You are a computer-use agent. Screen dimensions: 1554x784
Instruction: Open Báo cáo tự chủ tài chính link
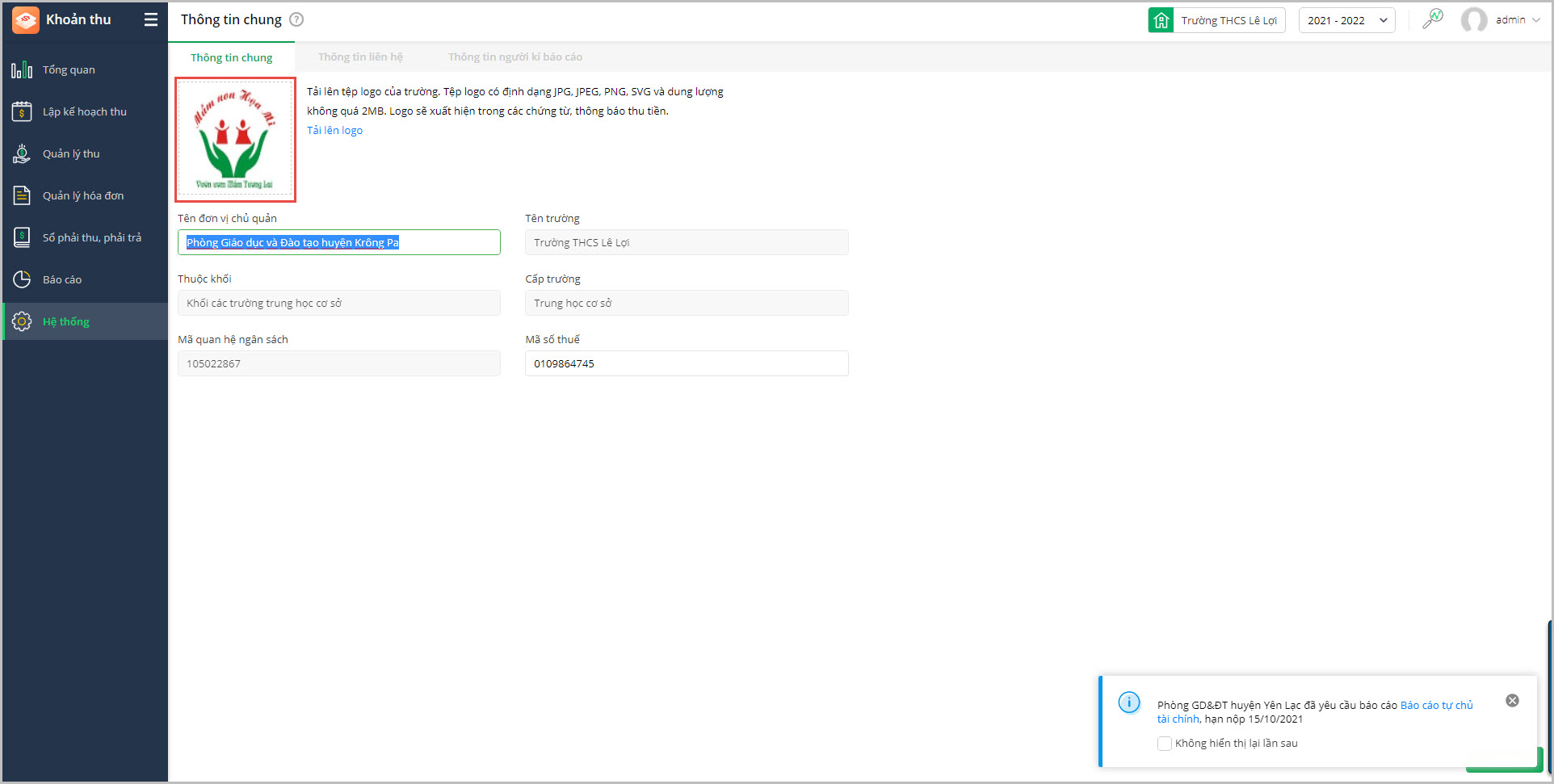click(x=1436, y=706)
